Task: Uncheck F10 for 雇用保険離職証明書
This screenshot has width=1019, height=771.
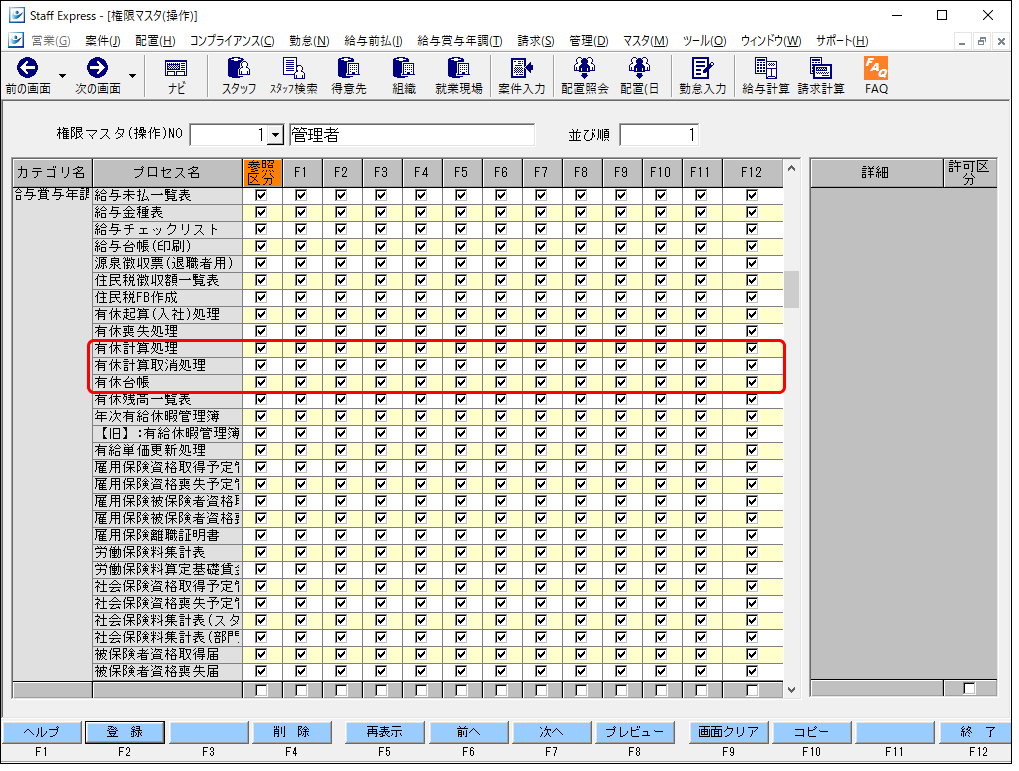Action: pos(661,535)
